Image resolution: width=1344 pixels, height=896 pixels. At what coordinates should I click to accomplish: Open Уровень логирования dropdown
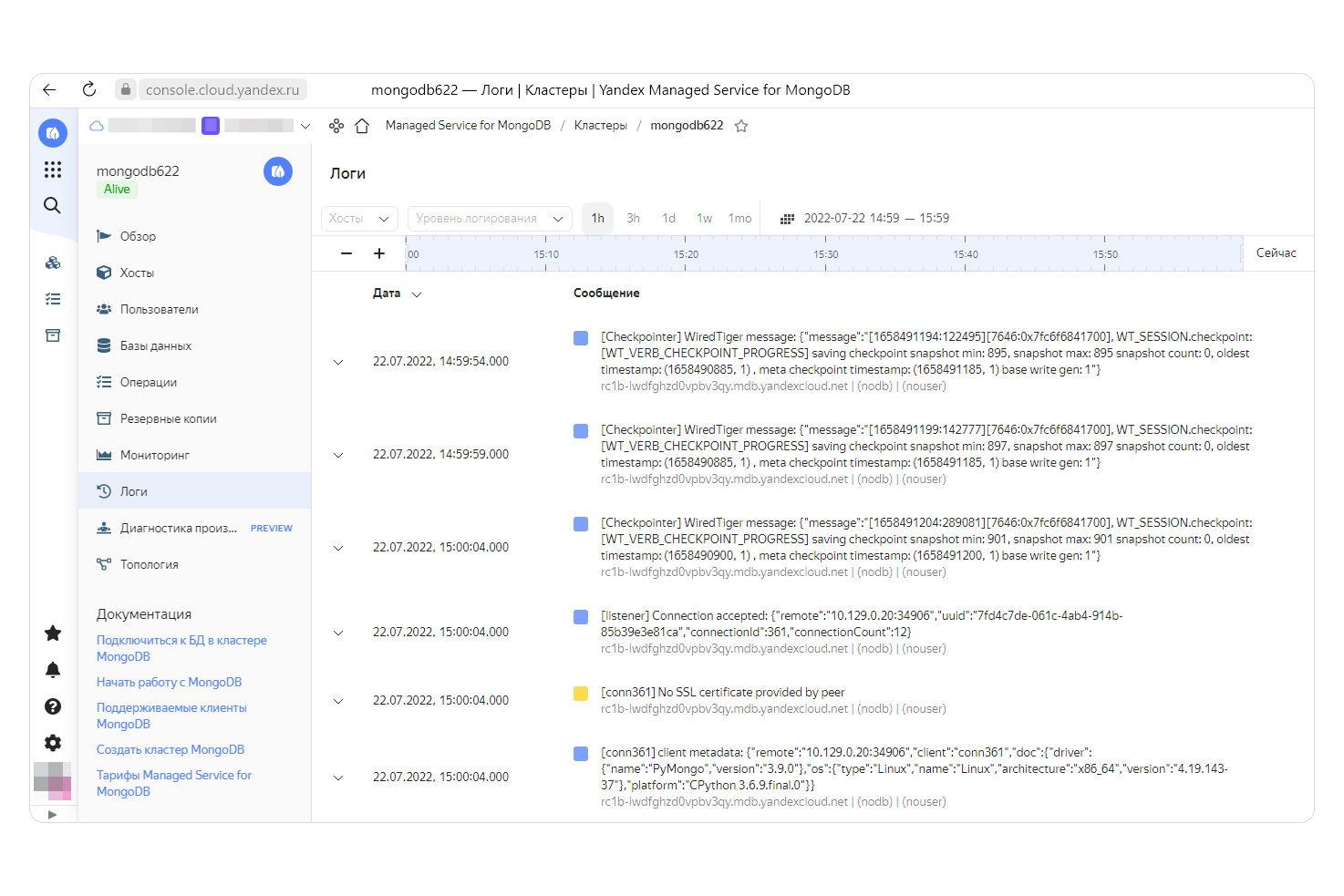click(490, 219)
